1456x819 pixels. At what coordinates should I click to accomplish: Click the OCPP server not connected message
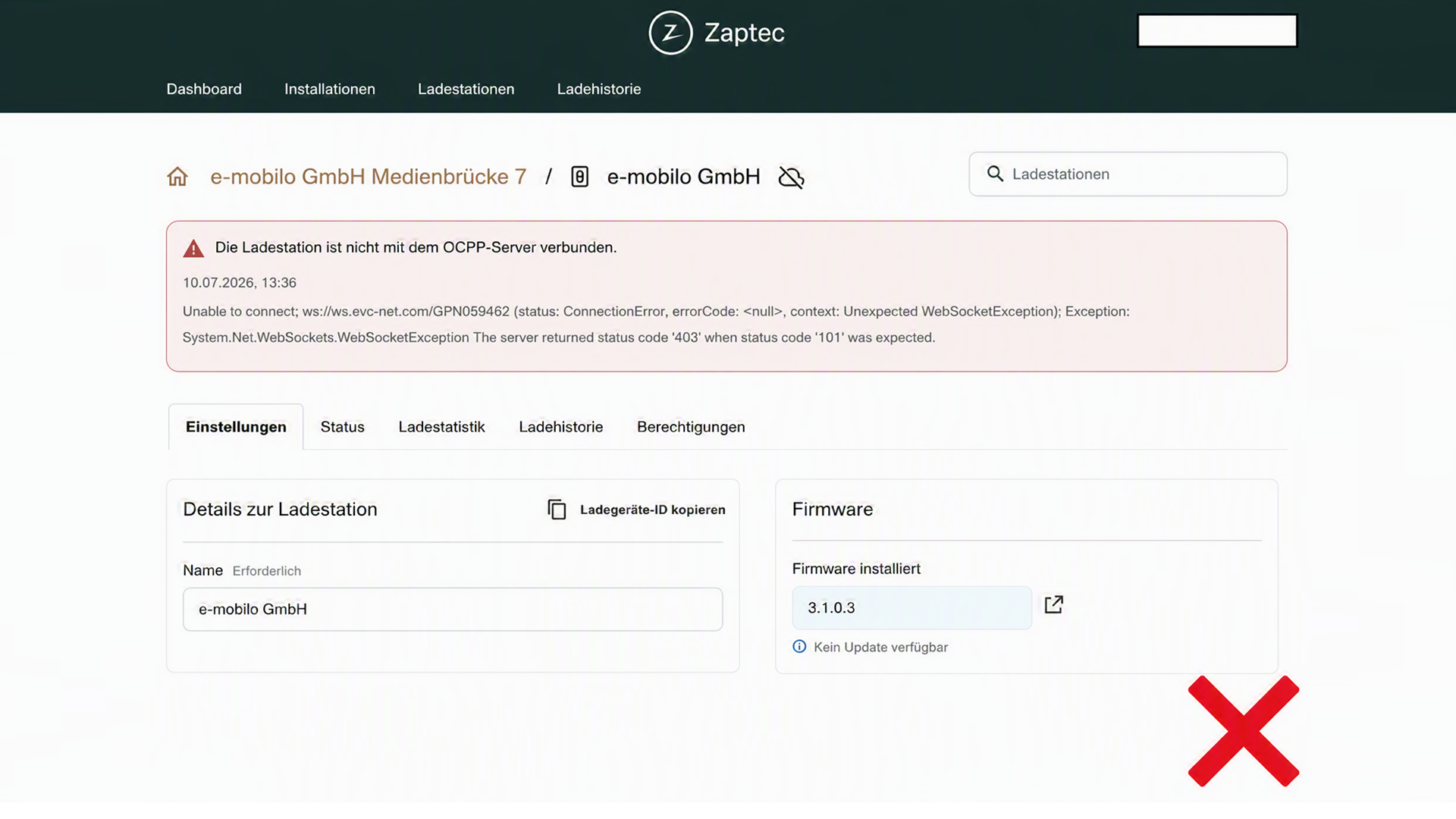416,247
